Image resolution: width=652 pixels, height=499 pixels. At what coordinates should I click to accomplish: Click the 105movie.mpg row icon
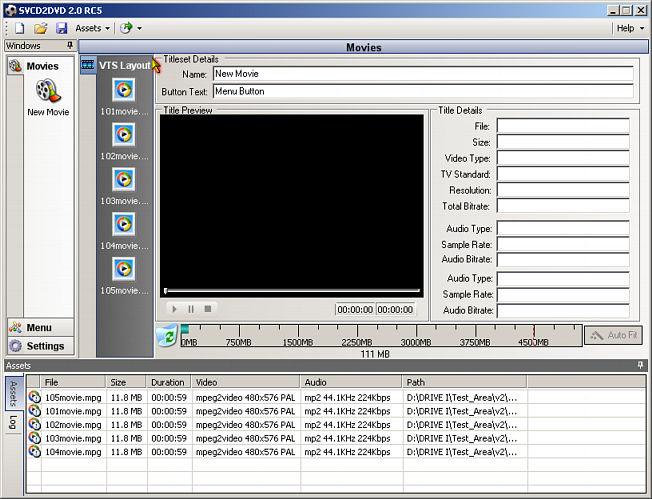point(35,397)
